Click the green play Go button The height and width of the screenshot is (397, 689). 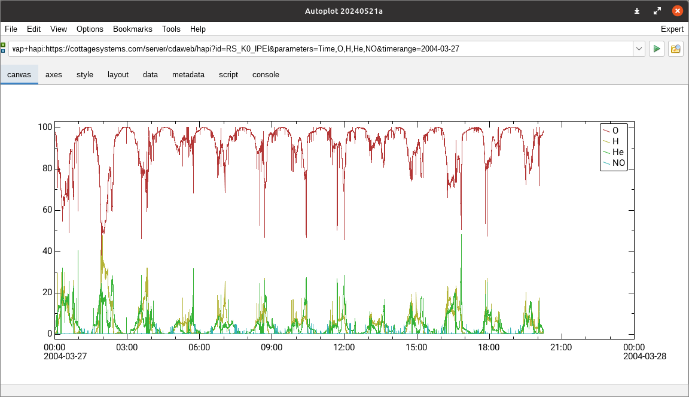tap(656, 48)
